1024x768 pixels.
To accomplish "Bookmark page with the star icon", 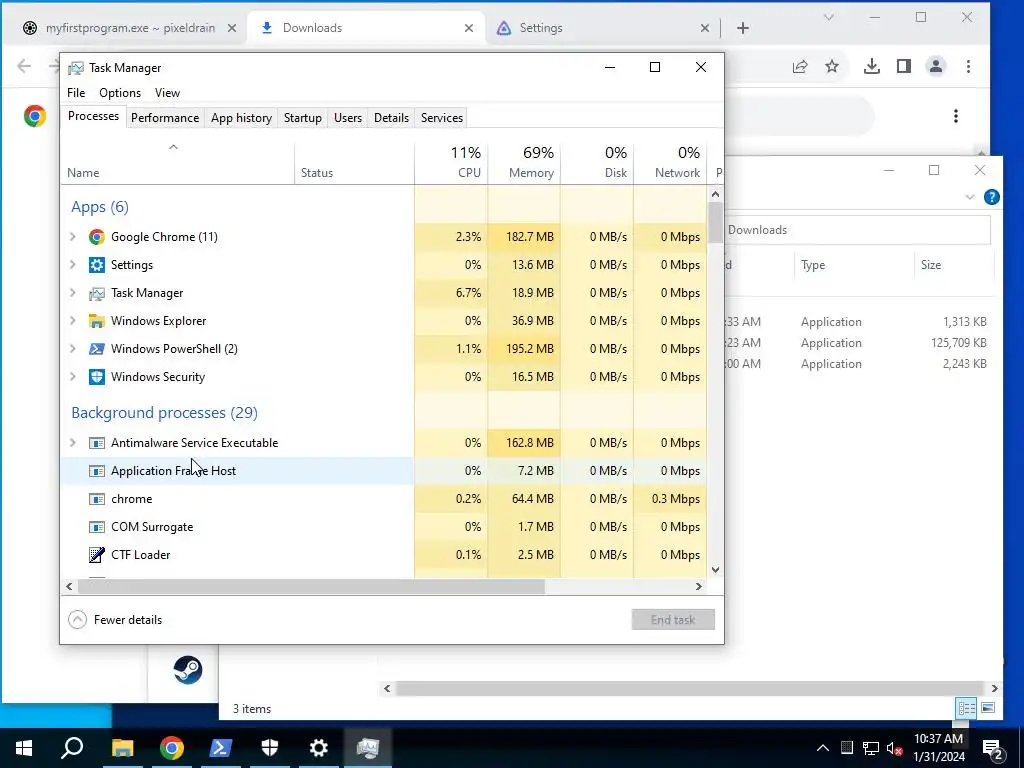I will tap(831, 67).
